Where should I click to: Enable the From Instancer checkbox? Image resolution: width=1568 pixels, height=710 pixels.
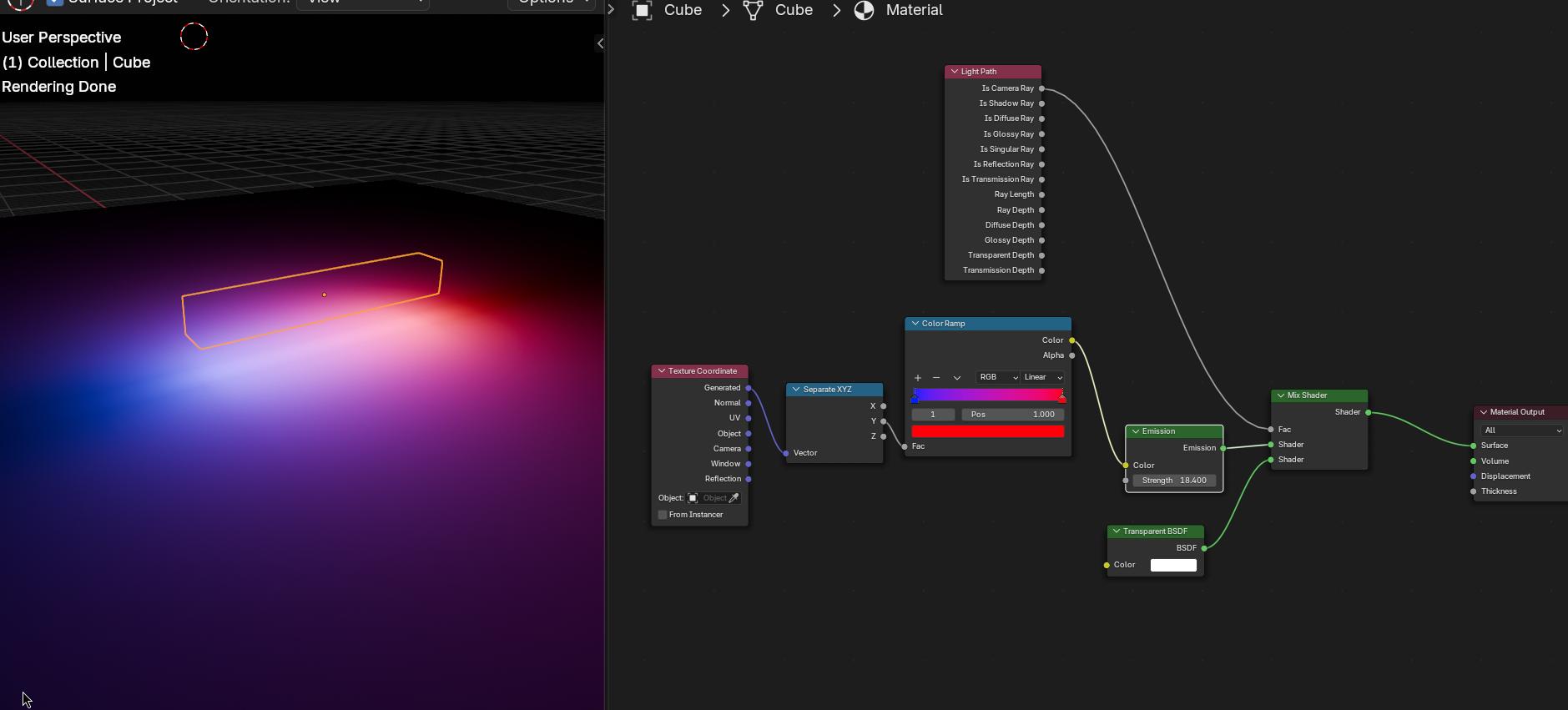point(663,515)
